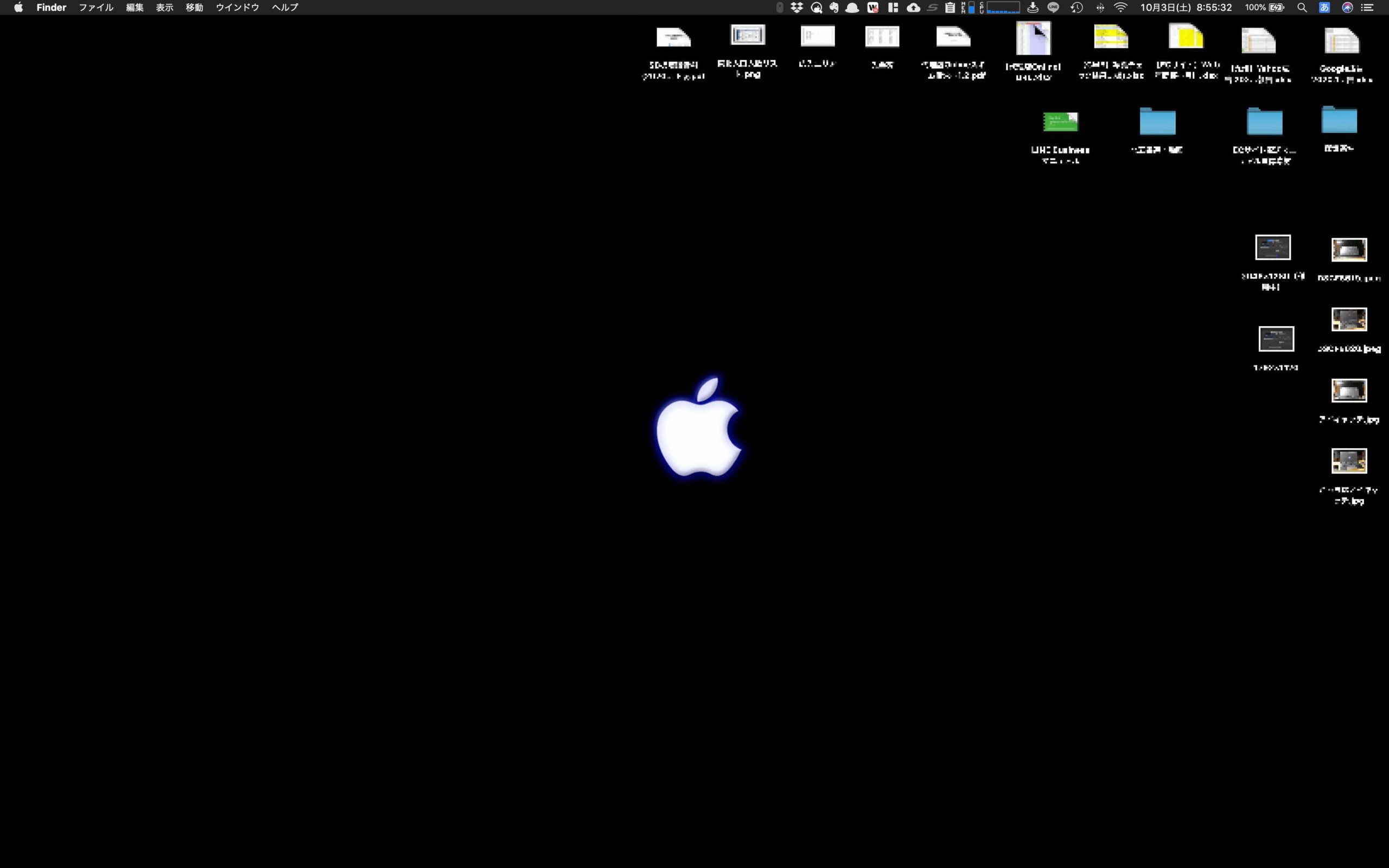Select the file with black arrow thumbnail
This screenshot has width=1389, height=868.
(x=1033, y=38)
